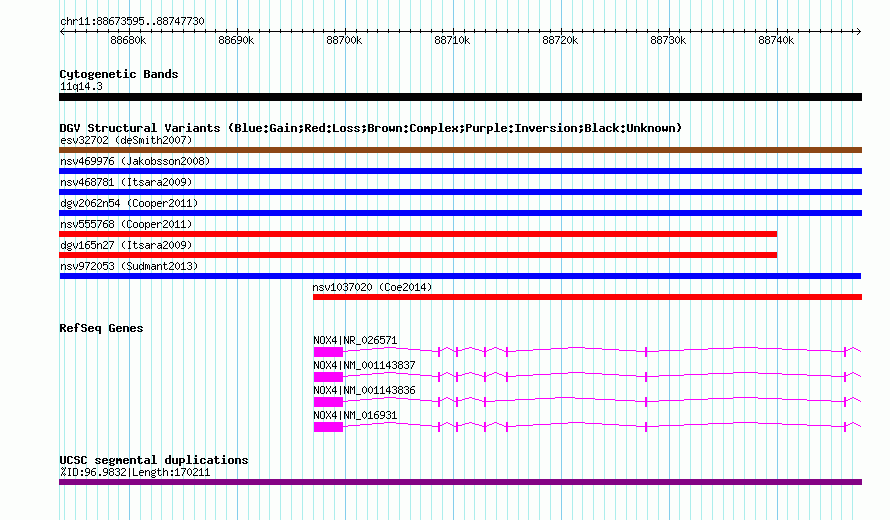890x520 pixels.
Task: Click the NOX4|NM_001143836 transcript label
Action: click(364, 391)
